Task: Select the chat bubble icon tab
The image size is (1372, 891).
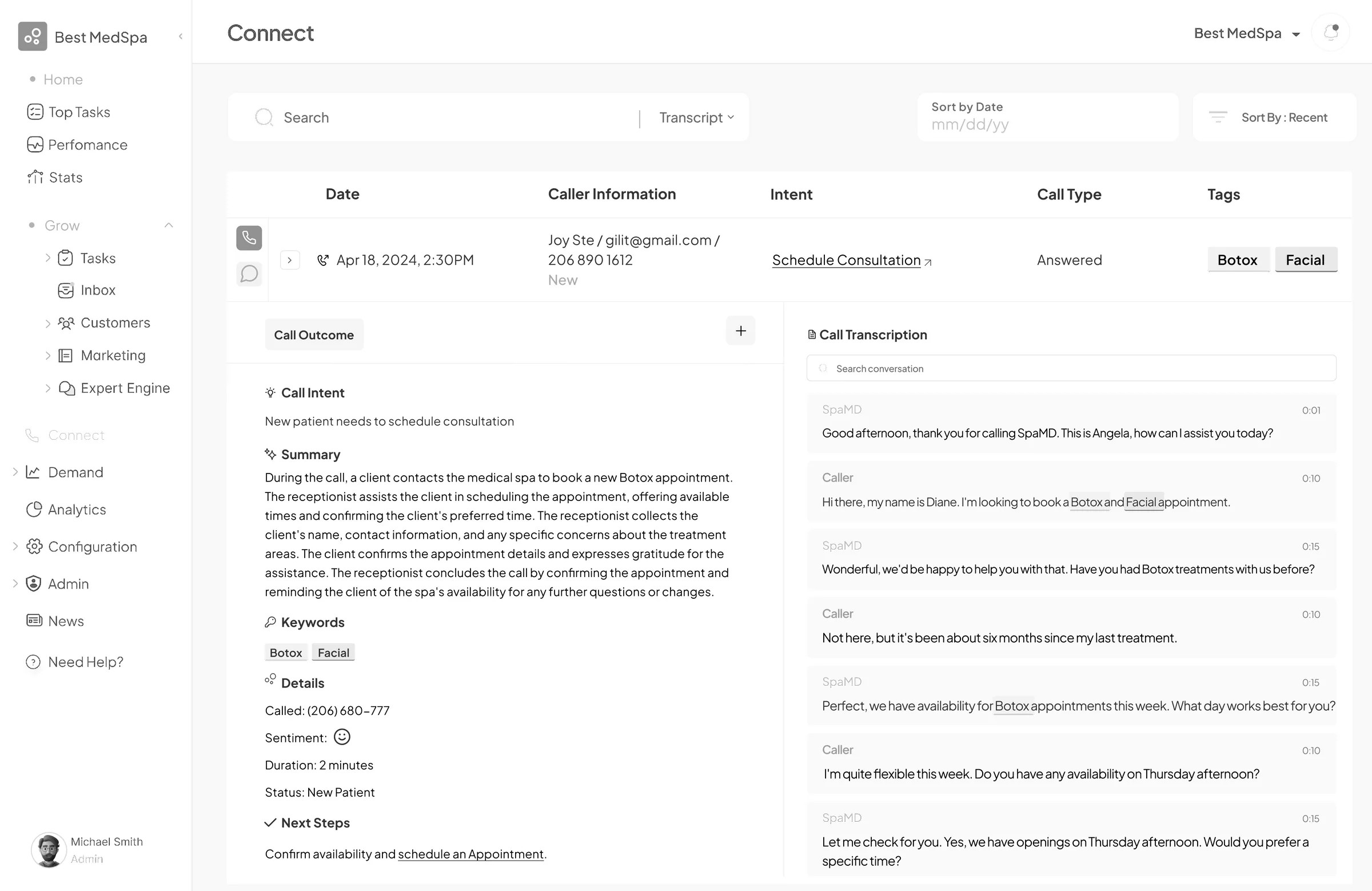Action: 249,273
